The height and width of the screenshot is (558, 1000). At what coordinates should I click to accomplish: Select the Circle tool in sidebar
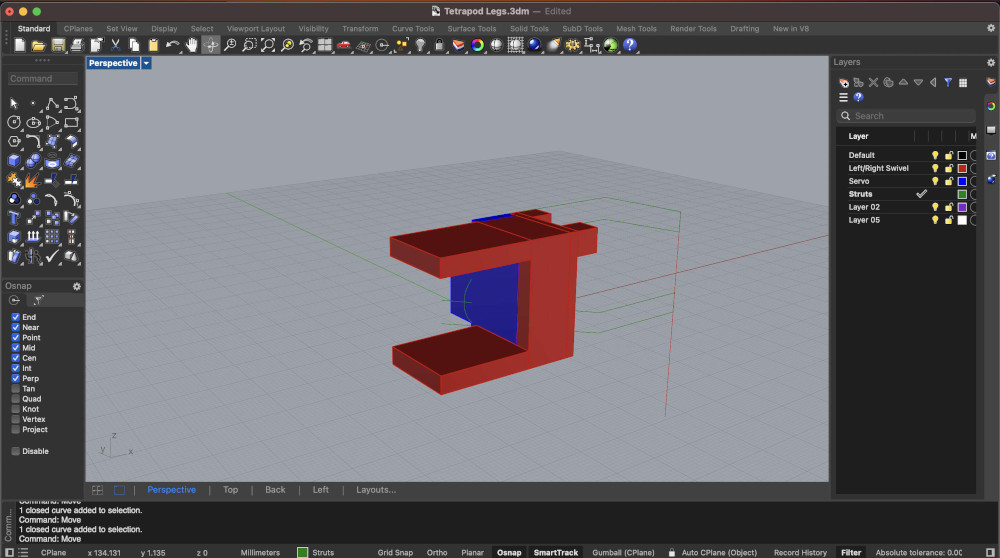(14, 122)
